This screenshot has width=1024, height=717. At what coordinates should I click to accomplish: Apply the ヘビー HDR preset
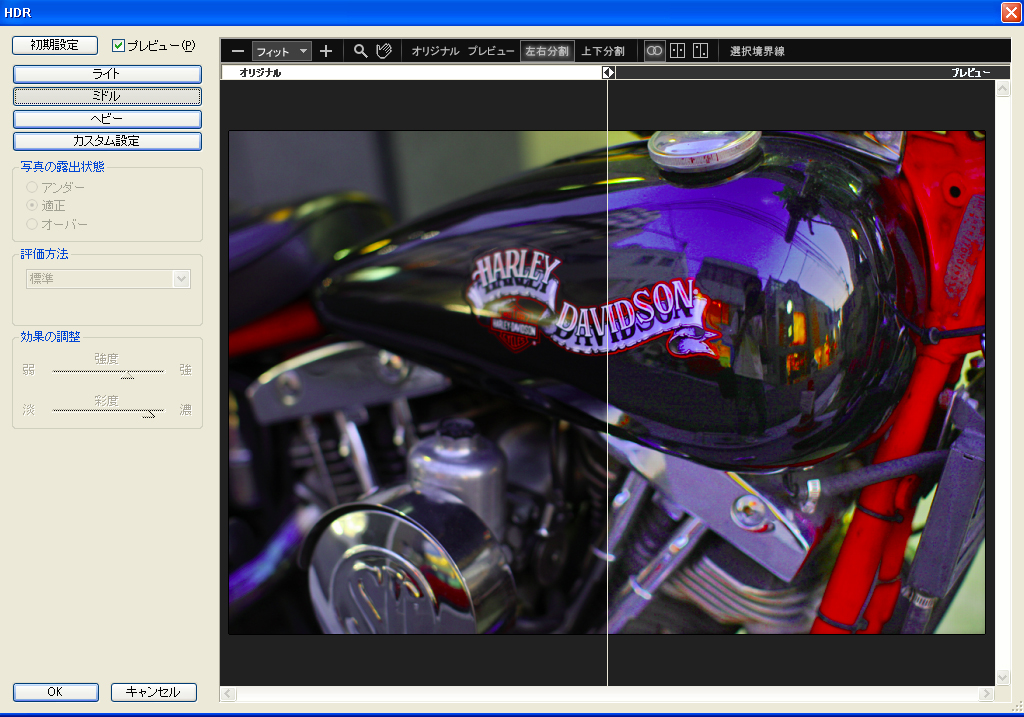[106, 119]
